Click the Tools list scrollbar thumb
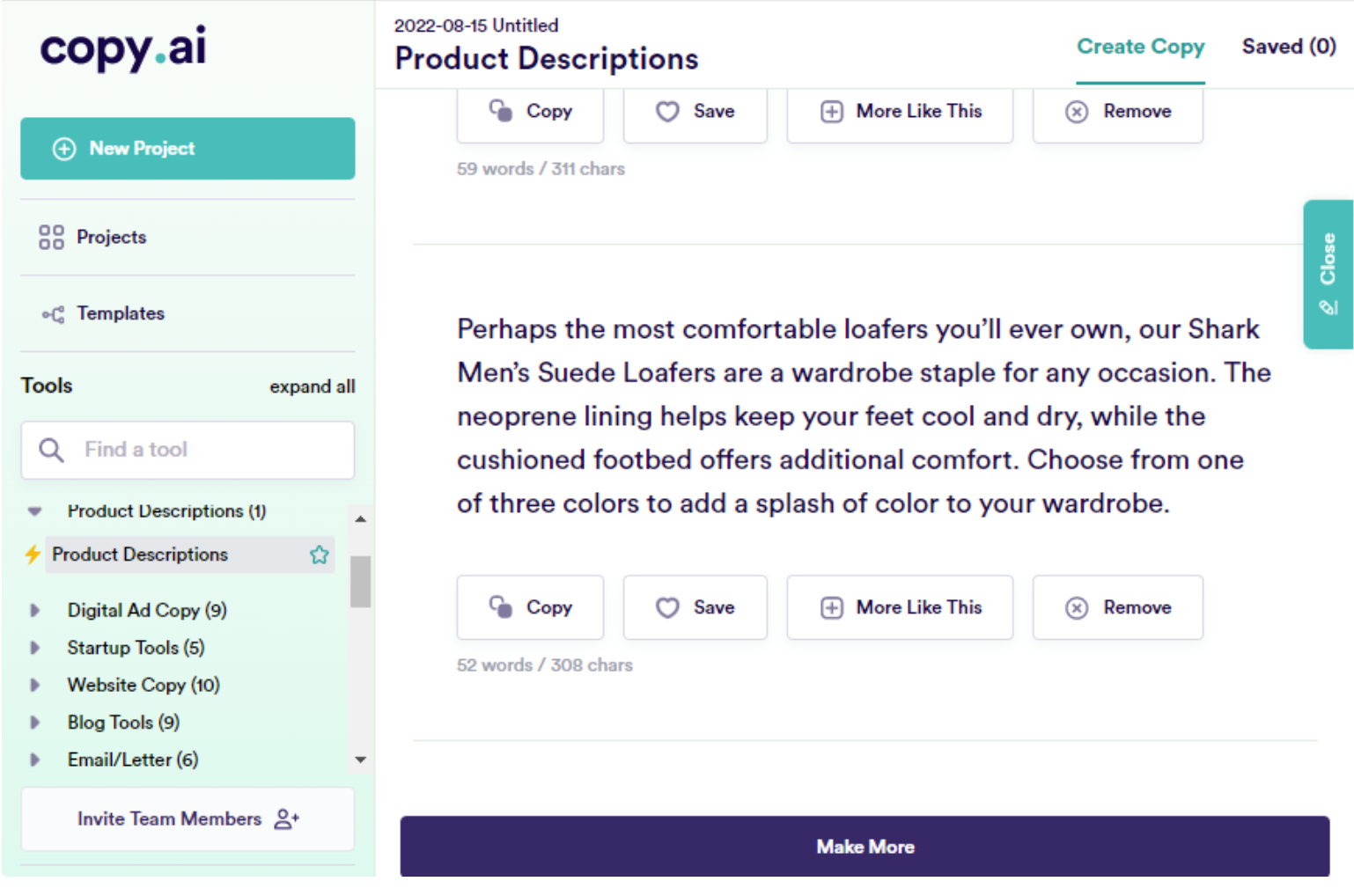The height and width of the screenshot is (896, 1354). [360, 581]
